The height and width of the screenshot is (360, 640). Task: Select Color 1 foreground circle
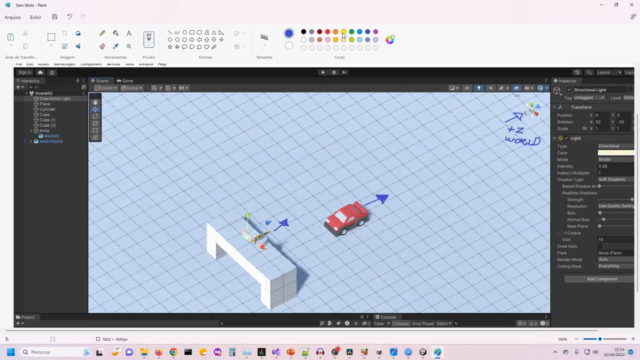(289, 33)
